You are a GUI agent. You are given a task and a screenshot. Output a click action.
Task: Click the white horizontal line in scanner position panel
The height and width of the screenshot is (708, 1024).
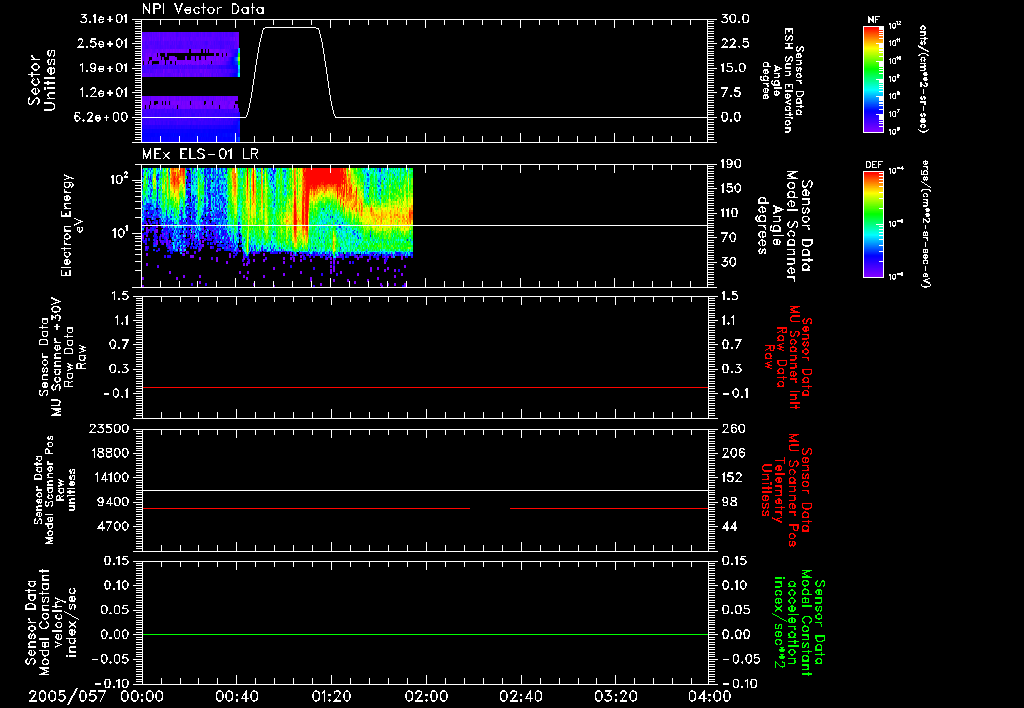pos(425,490)
